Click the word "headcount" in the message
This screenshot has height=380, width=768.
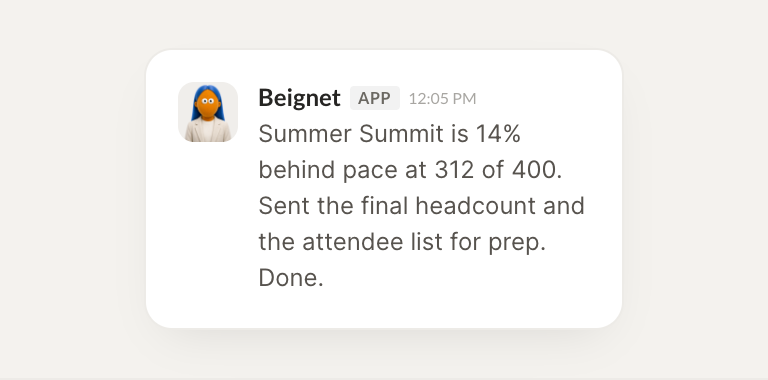point(475,206)
